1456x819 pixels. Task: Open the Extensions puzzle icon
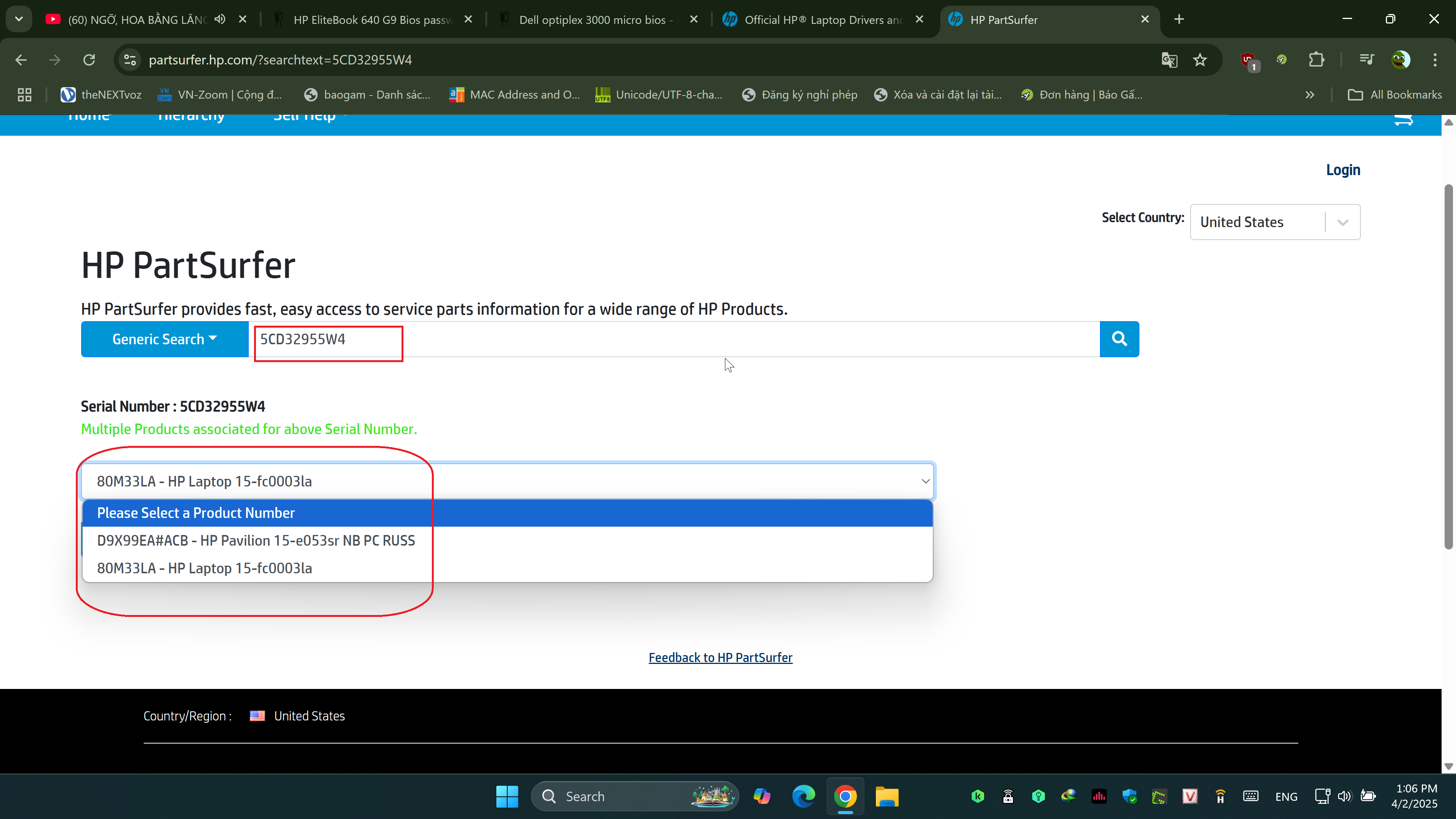1316,60
